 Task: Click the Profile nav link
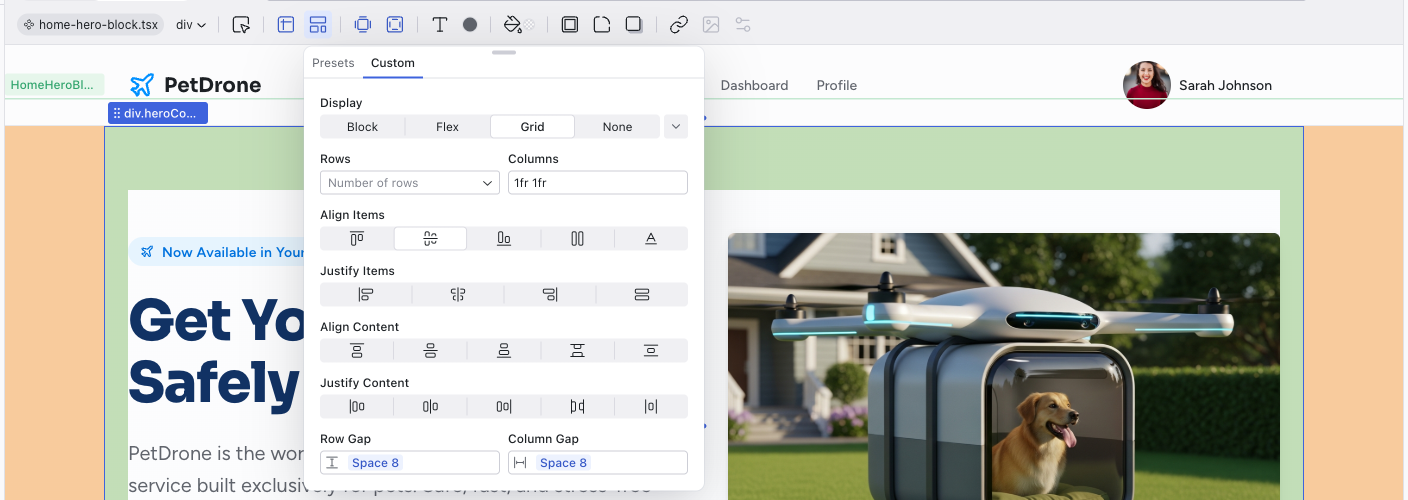point(836,85)
